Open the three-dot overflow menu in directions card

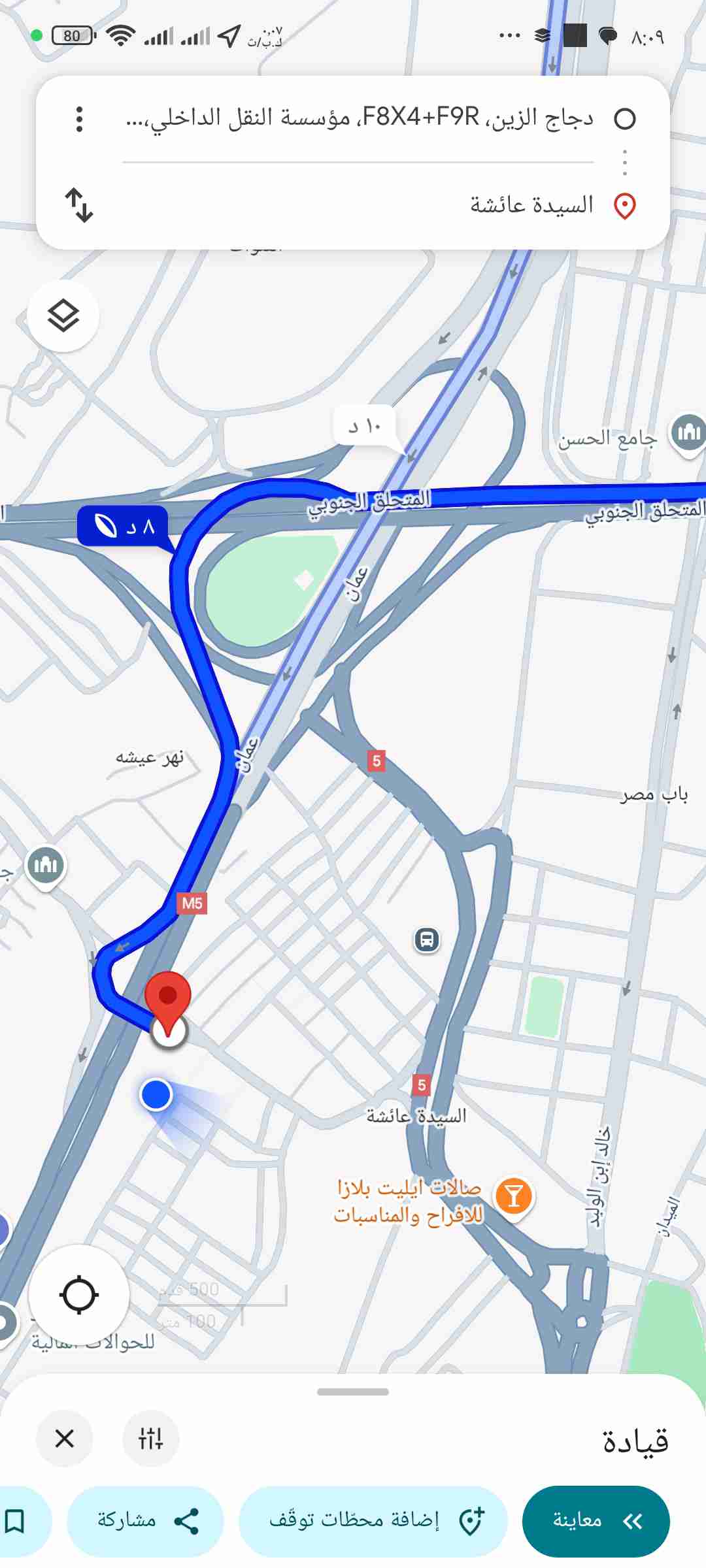(x=79, y=119)
